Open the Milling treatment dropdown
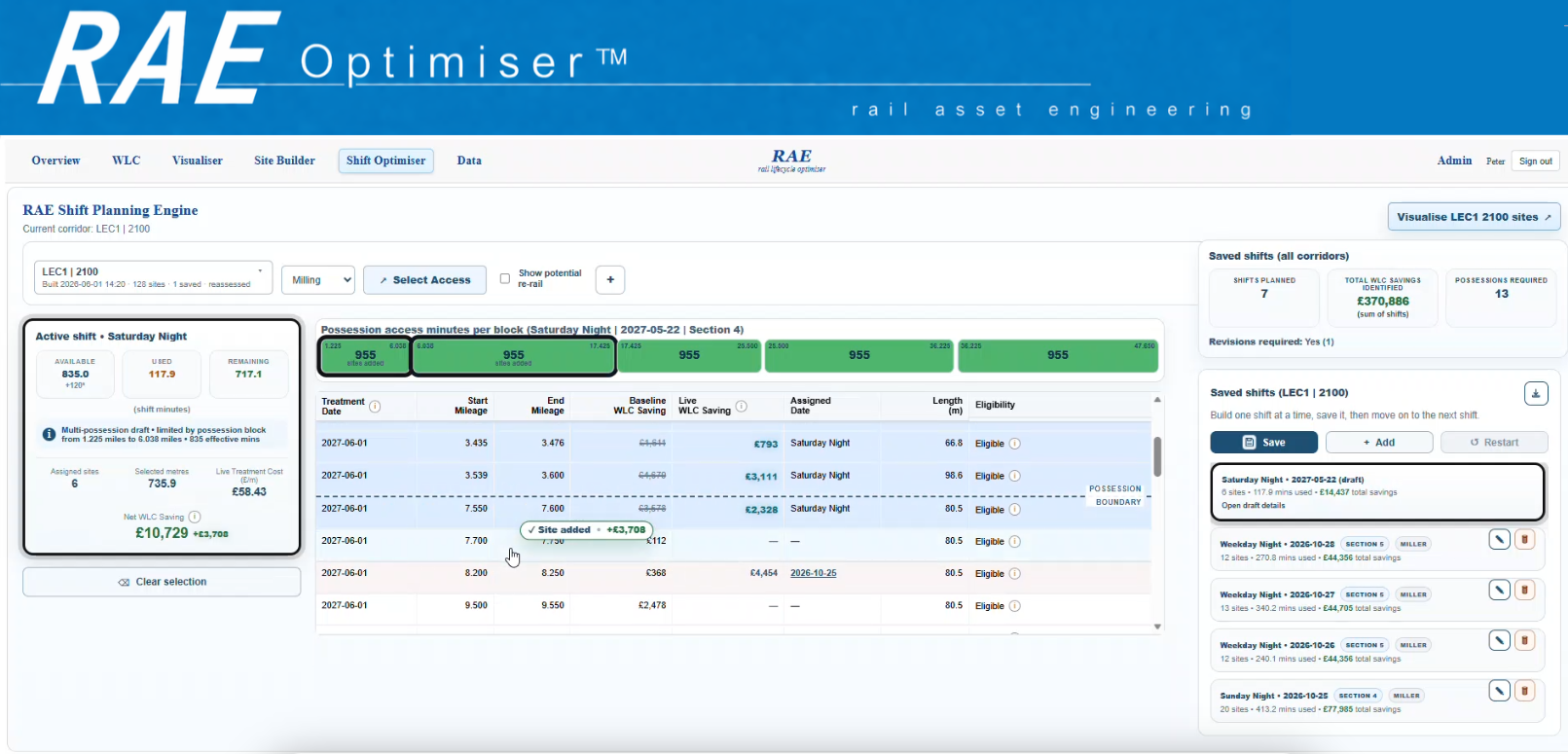Screen dimensions: 1568x754 coord(318,279)
